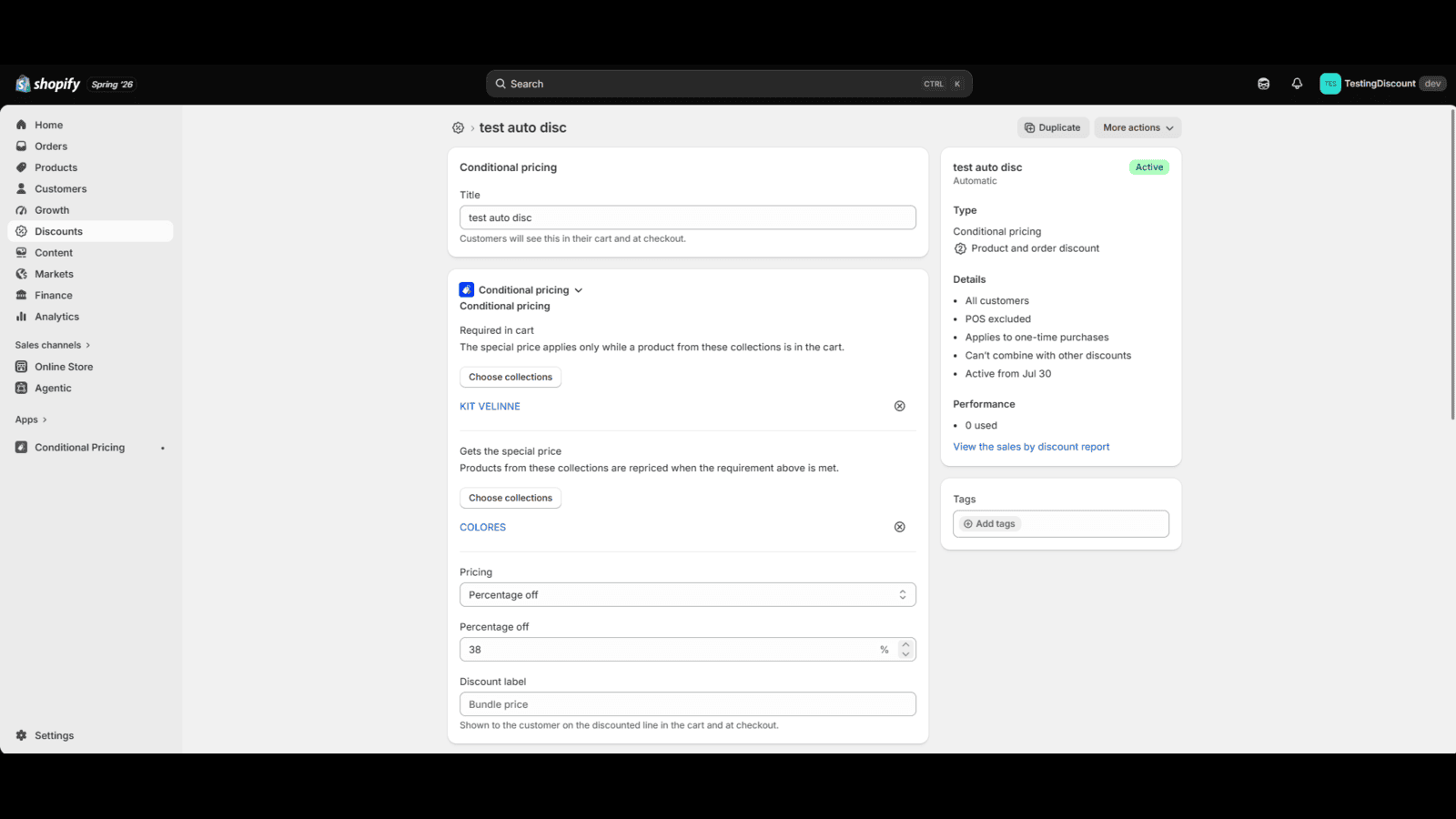Click the Finance bank icon

click(22, 296)
